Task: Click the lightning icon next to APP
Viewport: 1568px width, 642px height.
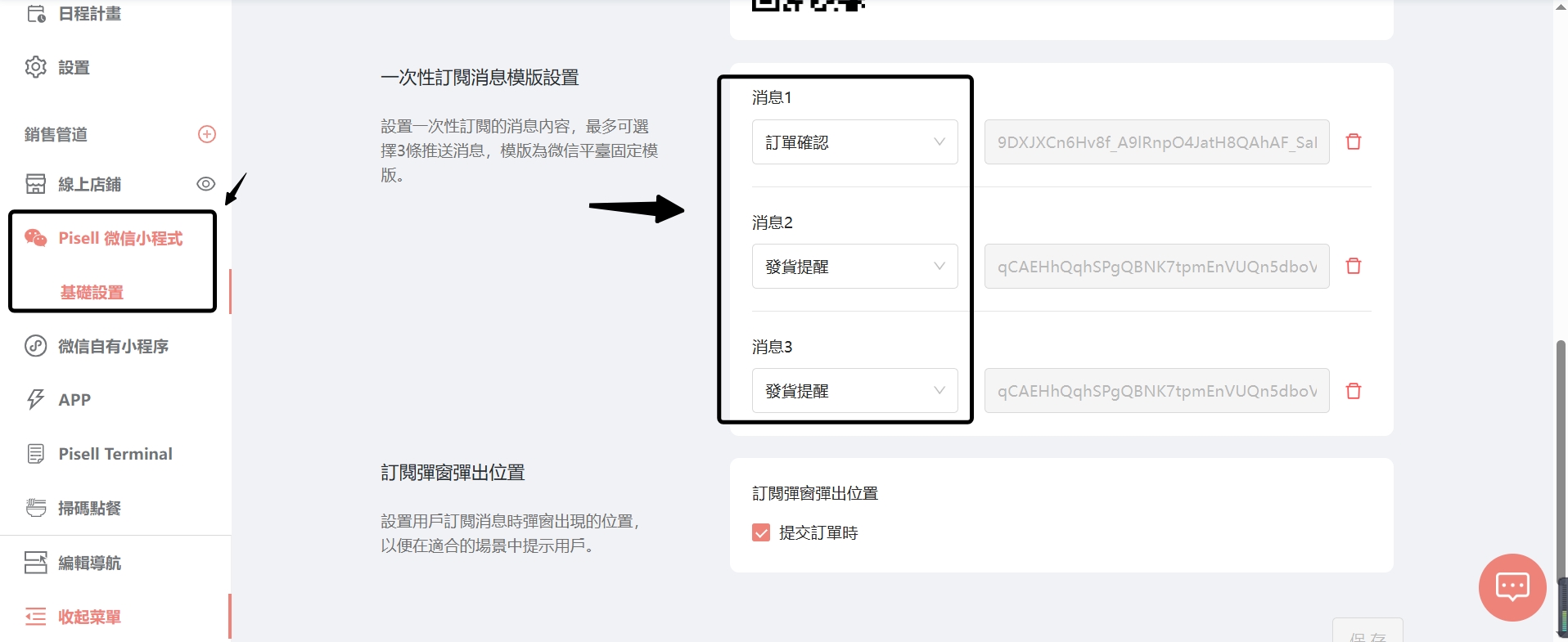Action: click(x=36, y=399)
